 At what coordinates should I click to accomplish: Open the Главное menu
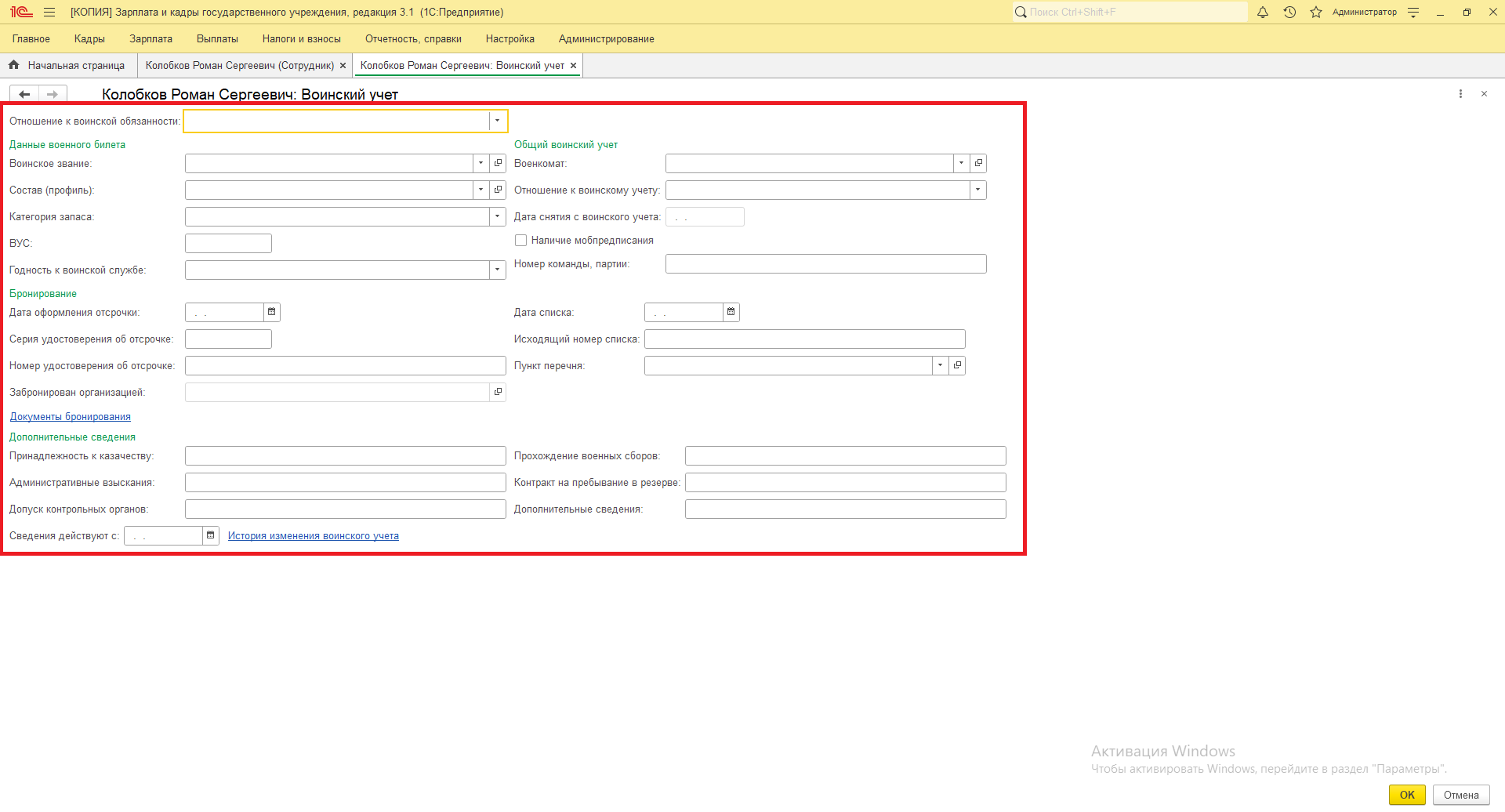tap(31, 39)
